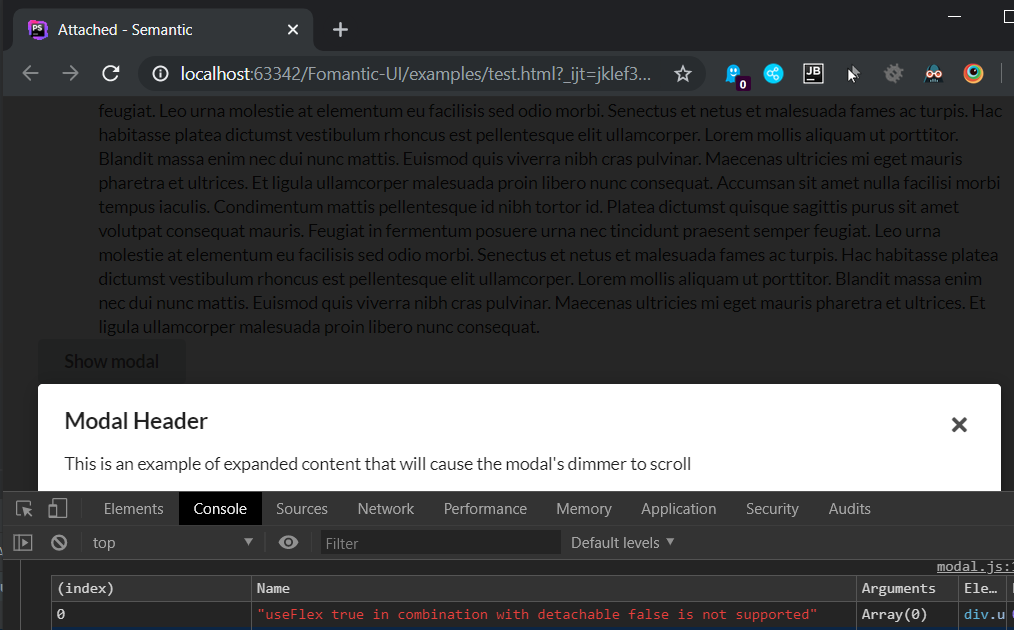Screen dimensions: 1014x630
Task: Open the grey gear extension icon
Action: click(894, 74)
